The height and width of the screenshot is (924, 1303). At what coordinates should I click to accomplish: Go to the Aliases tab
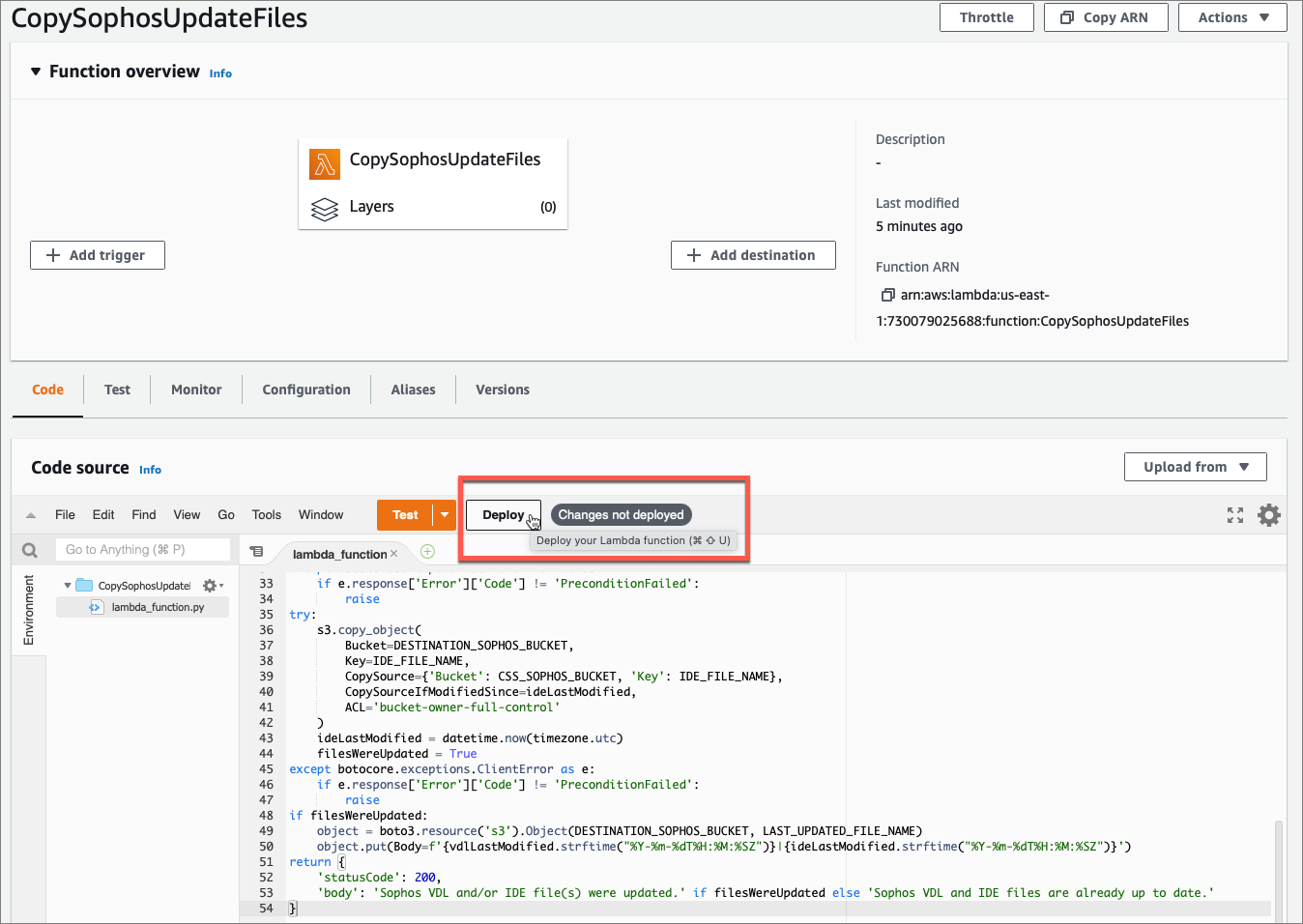[x=413, y=390]
